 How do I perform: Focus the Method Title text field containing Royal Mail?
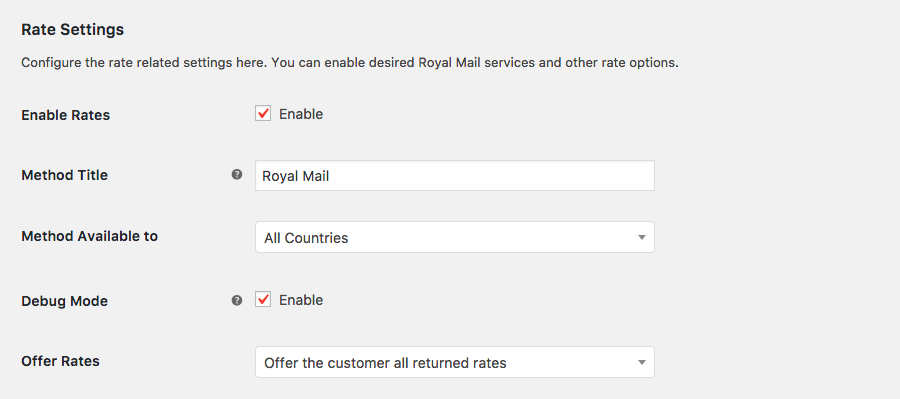(x=455, y=176)
